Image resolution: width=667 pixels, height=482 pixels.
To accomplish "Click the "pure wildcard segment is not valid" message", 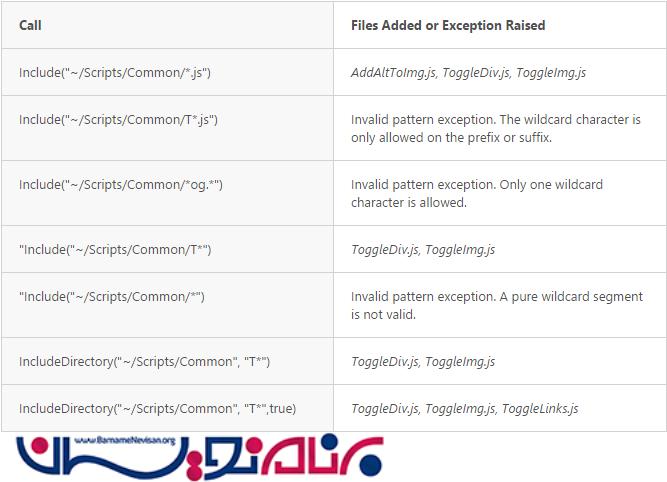I will point(493,306).
